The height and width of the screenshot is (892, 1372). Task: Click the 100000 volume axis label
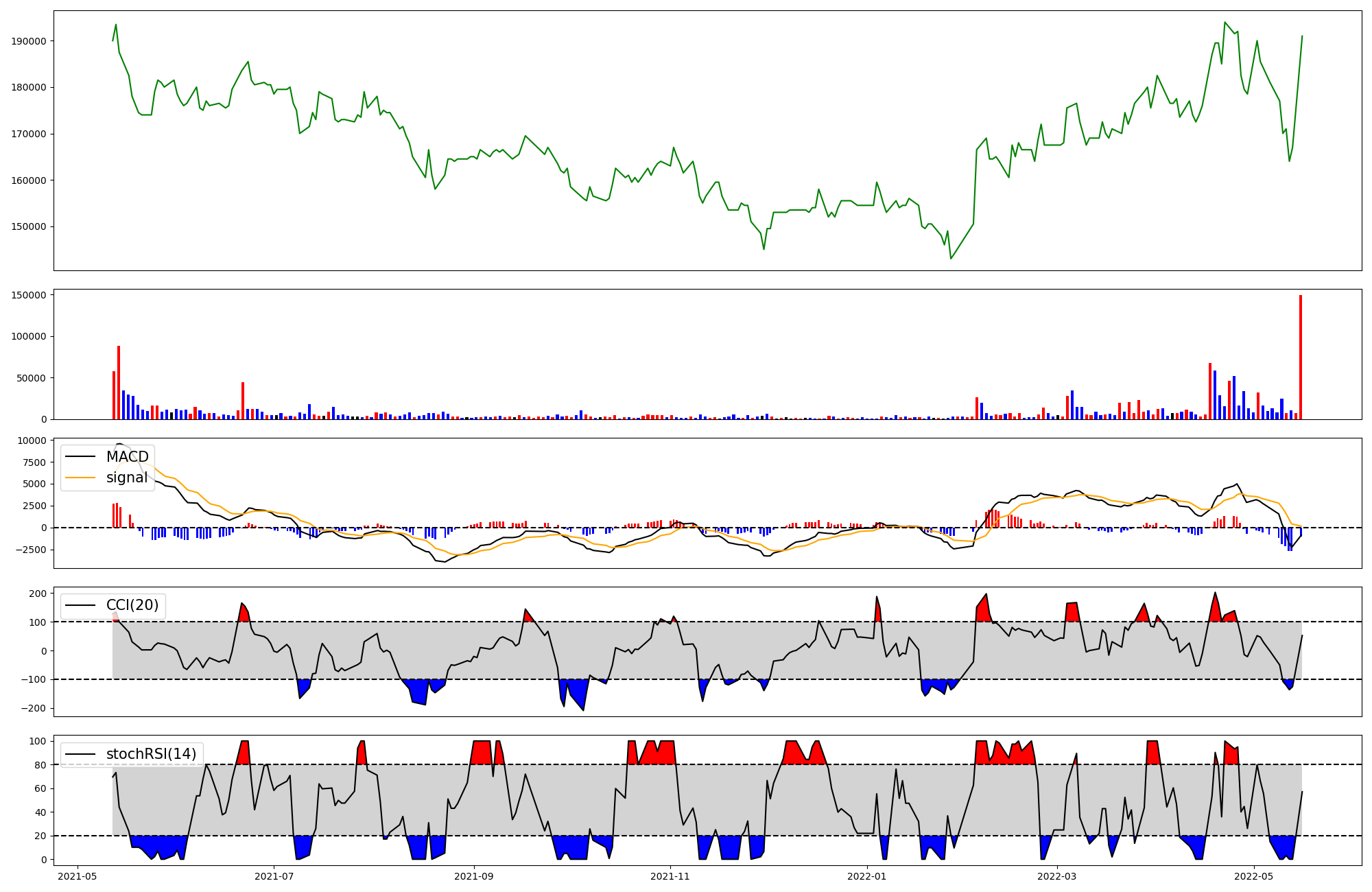[x=29, y=337]
